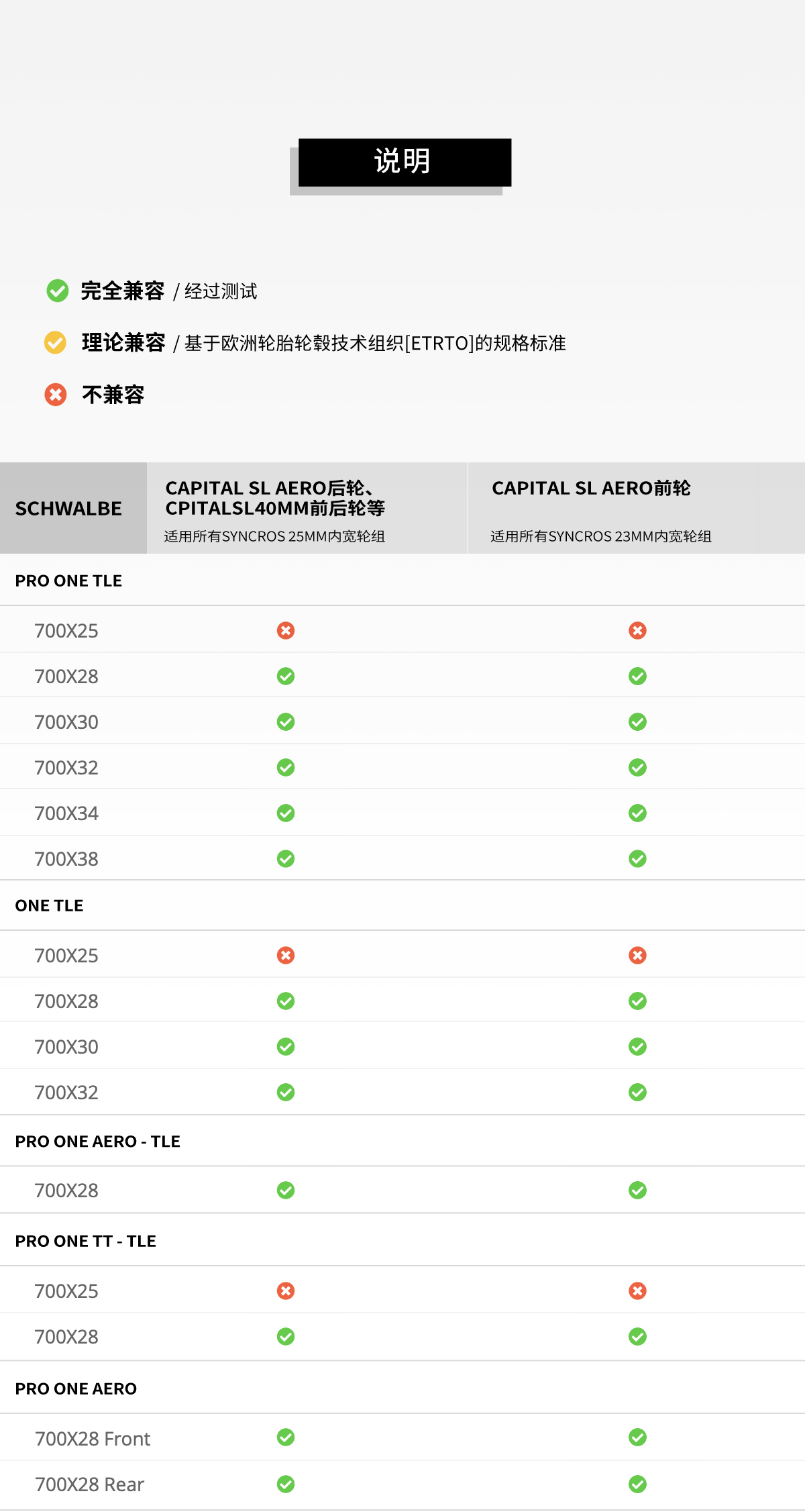The width and height of the screenshot is (805, 1512).
Task: Click ONE TLE 700X25 cross in 25MM column
Action: click(286, 955)
